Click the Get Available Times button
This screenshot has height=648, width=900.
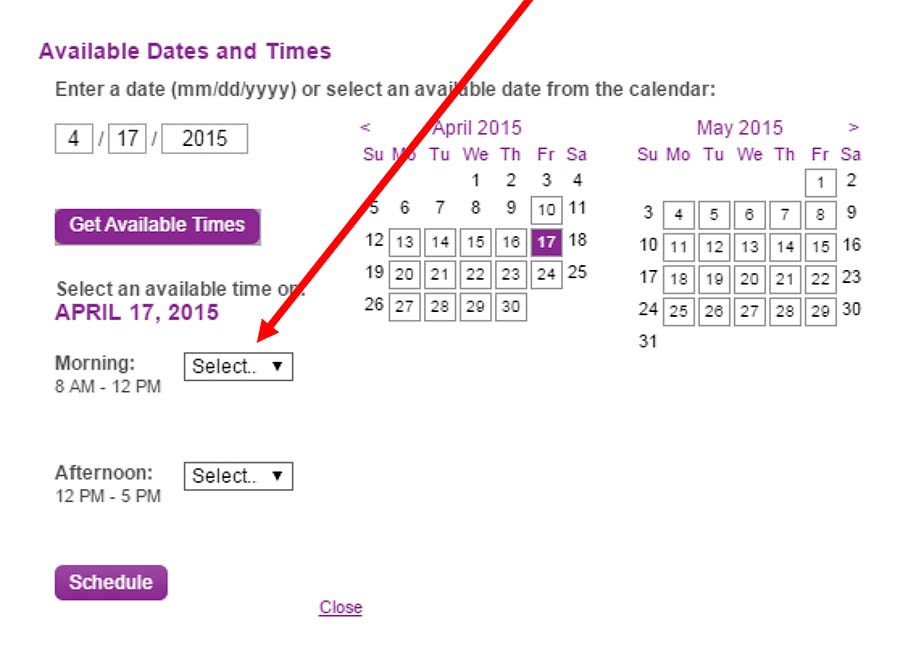tap(157, 225)
